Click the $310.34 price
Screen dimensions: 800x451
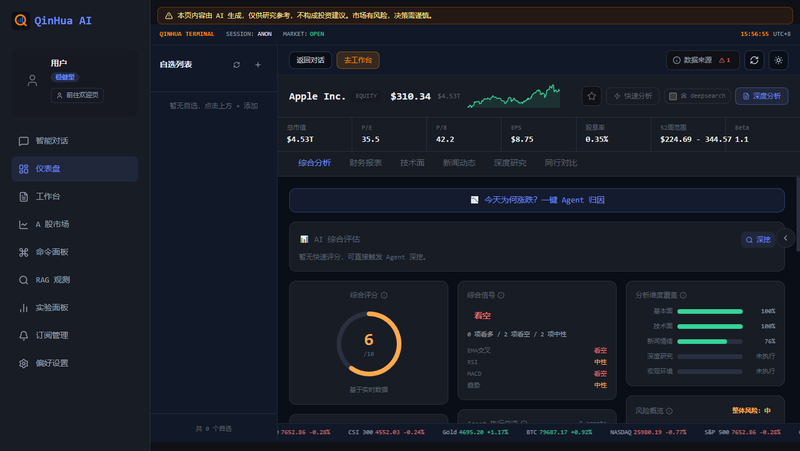coord(410,96)
